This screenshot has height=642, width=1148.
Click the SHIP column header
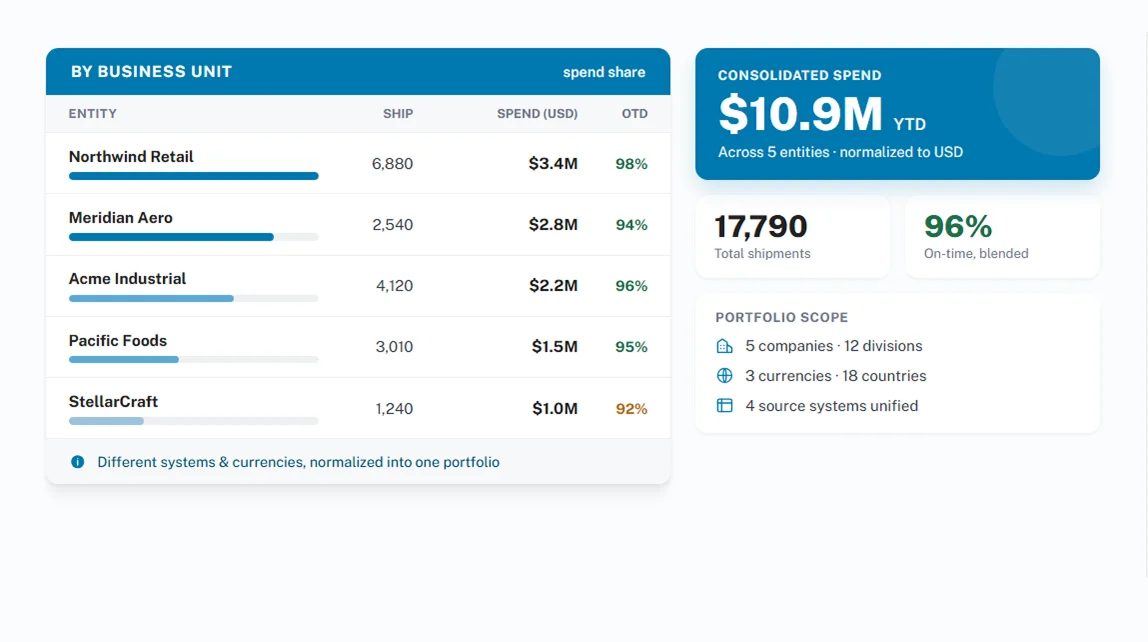click(398, 113)
